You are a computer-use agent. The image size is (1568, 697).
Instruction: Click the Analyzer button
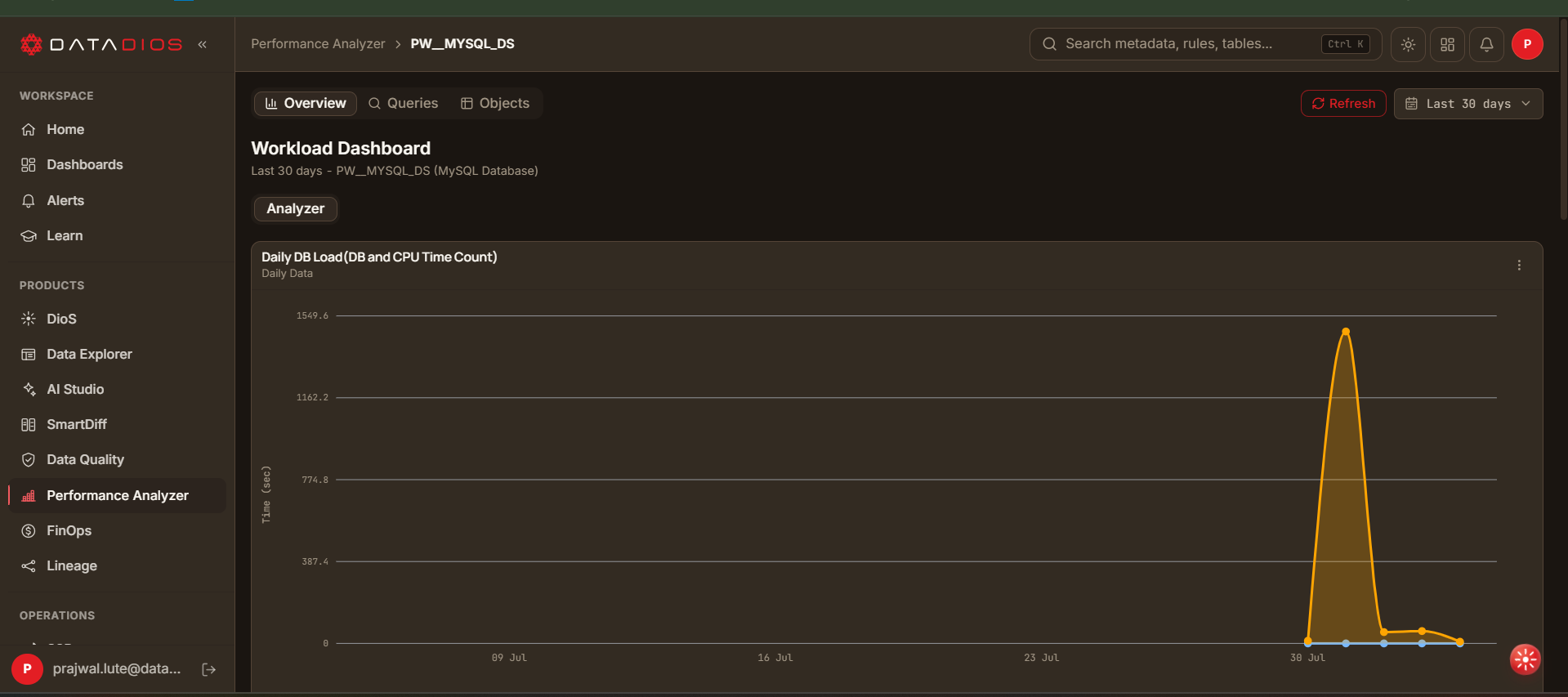tap(296, 208)
